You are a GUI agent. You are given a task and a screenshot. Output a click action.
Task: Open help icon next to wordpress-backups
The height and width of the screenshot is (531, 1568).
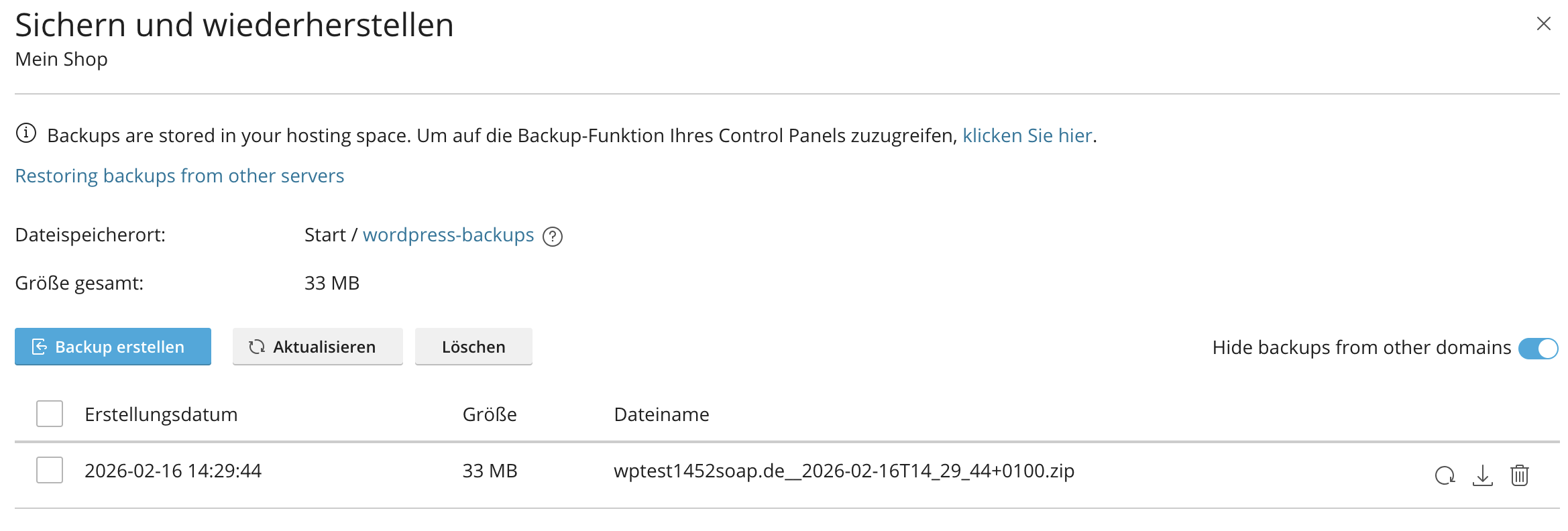coord(553,237)
